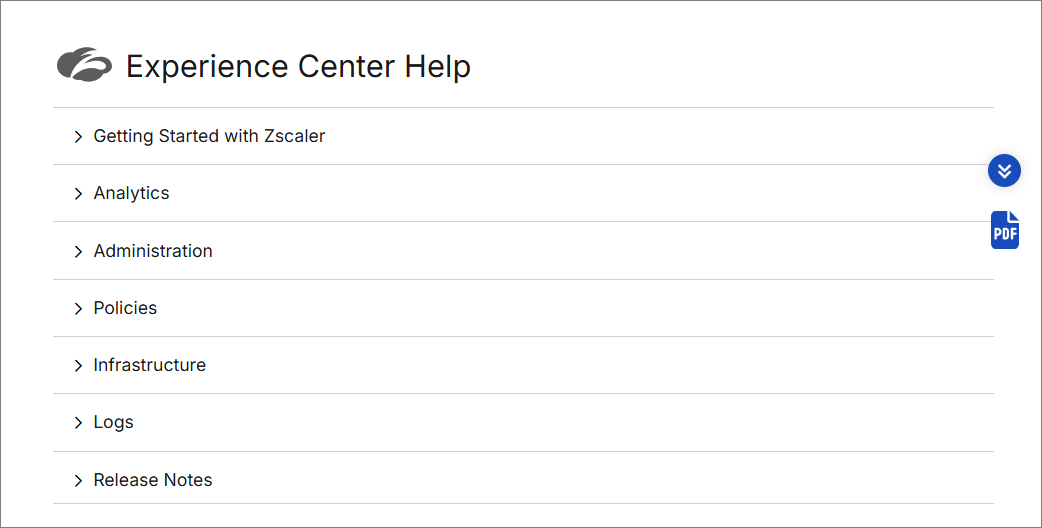Expand the Infrastructure chevron

tap(78, 366)
